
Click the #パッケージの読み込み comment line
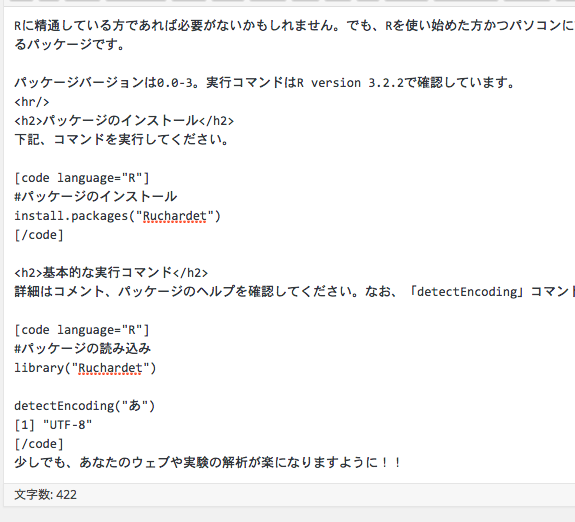click(83, 348)
